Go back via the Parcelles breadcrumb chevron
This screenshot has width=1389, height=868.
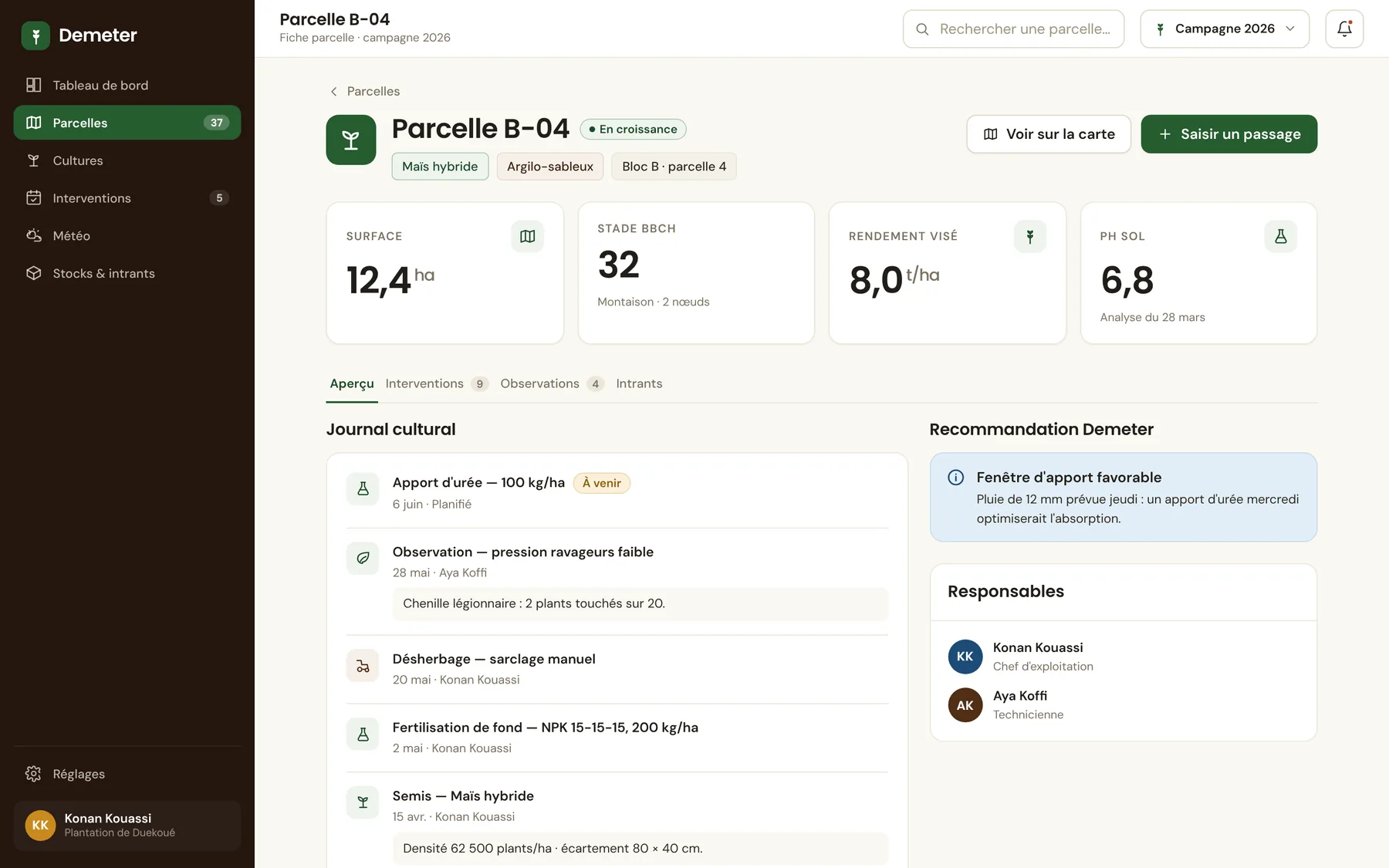point(334,91)
